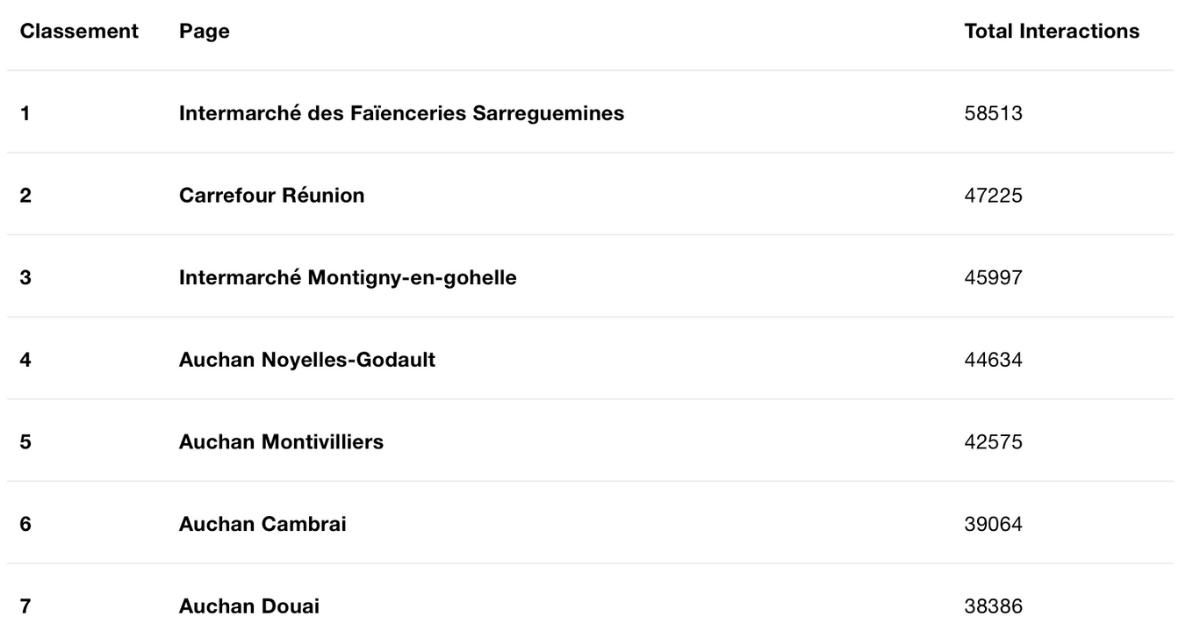1200x628 pixels.
Task: Select the 44634 interactions cell
Action: tap(993, 359)
